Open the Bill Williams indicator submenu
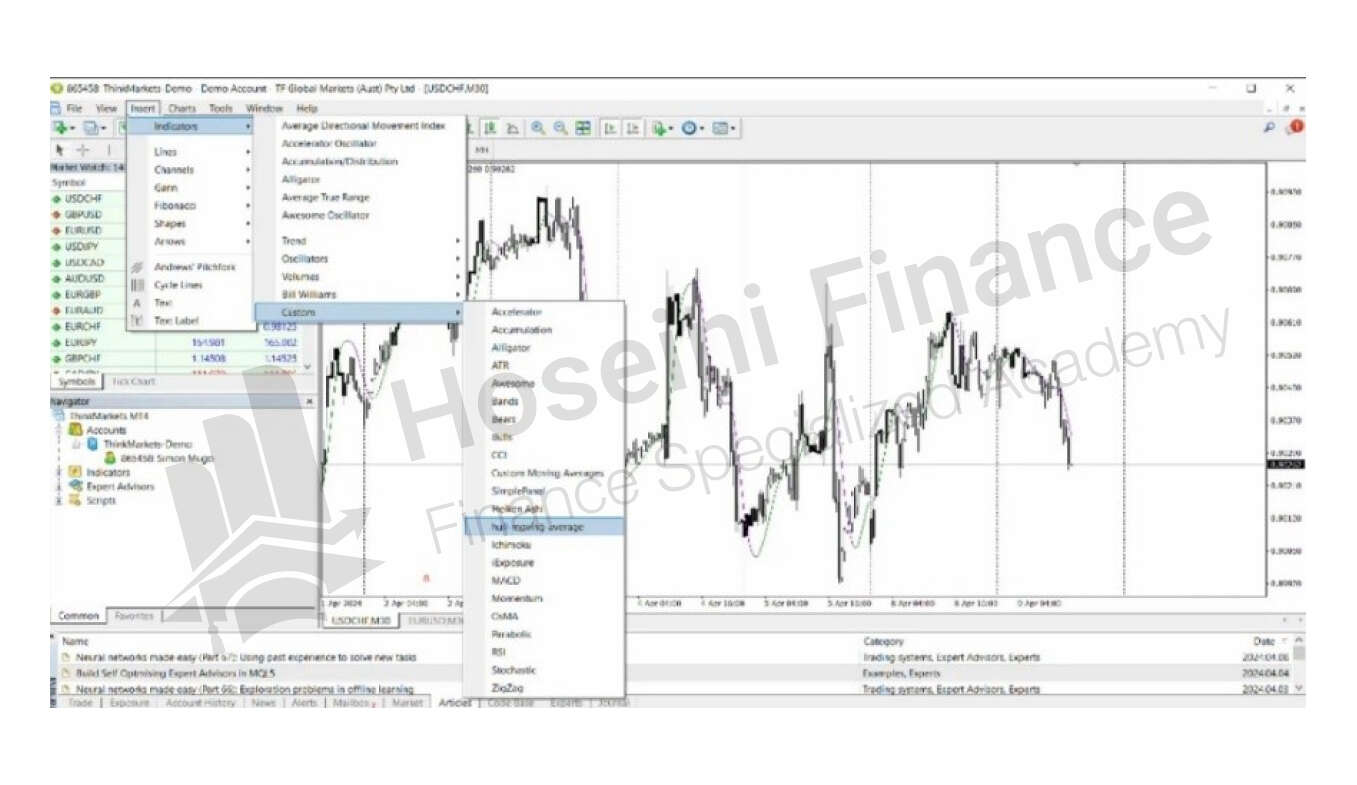The height and width of the screenshot is (785, 1357). click(308, 295)
